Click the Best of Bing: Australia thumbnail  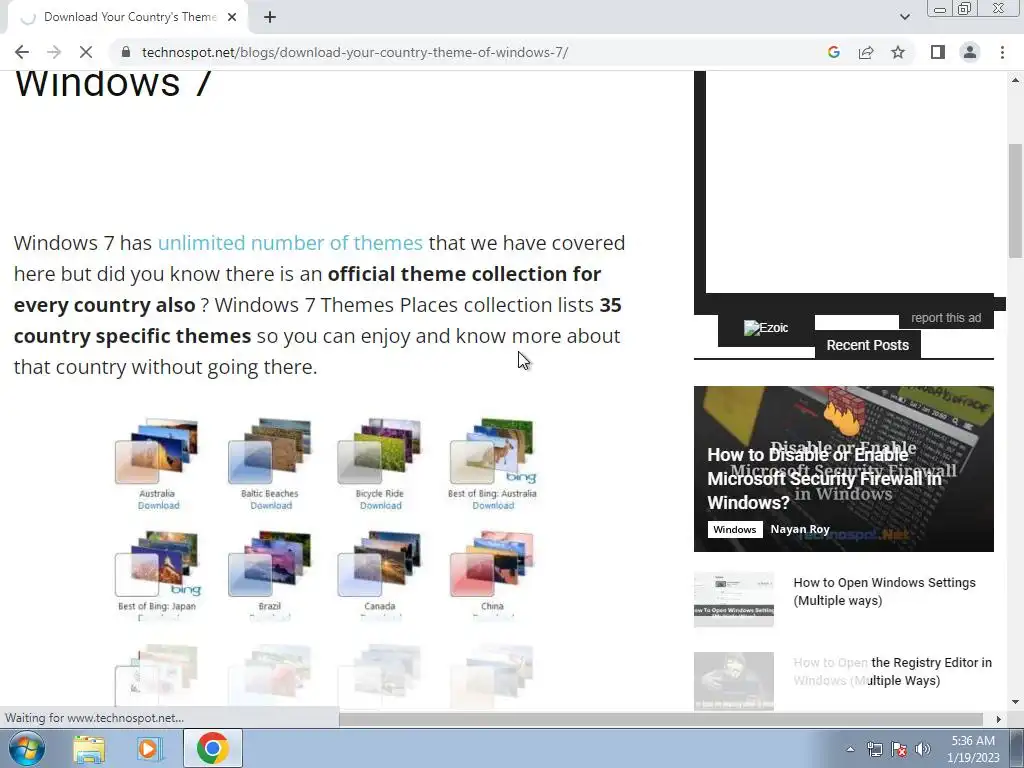[492, 451]
